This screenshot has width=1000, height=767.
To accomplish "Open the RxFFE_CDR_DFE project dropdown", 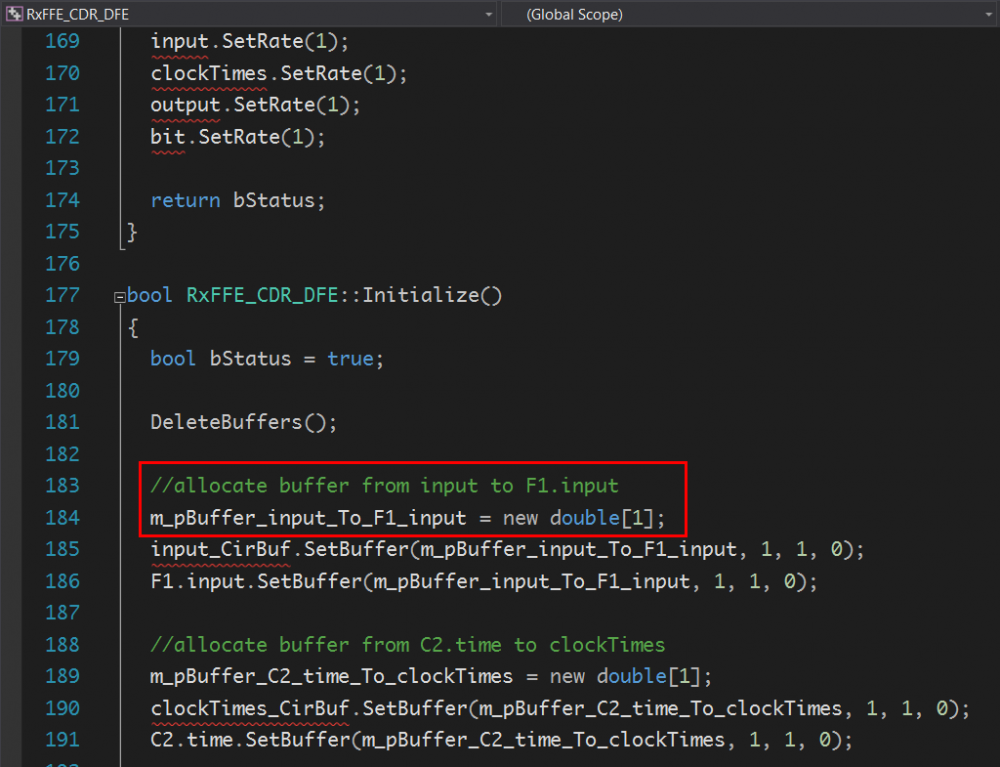I will [x=488, y=14].
